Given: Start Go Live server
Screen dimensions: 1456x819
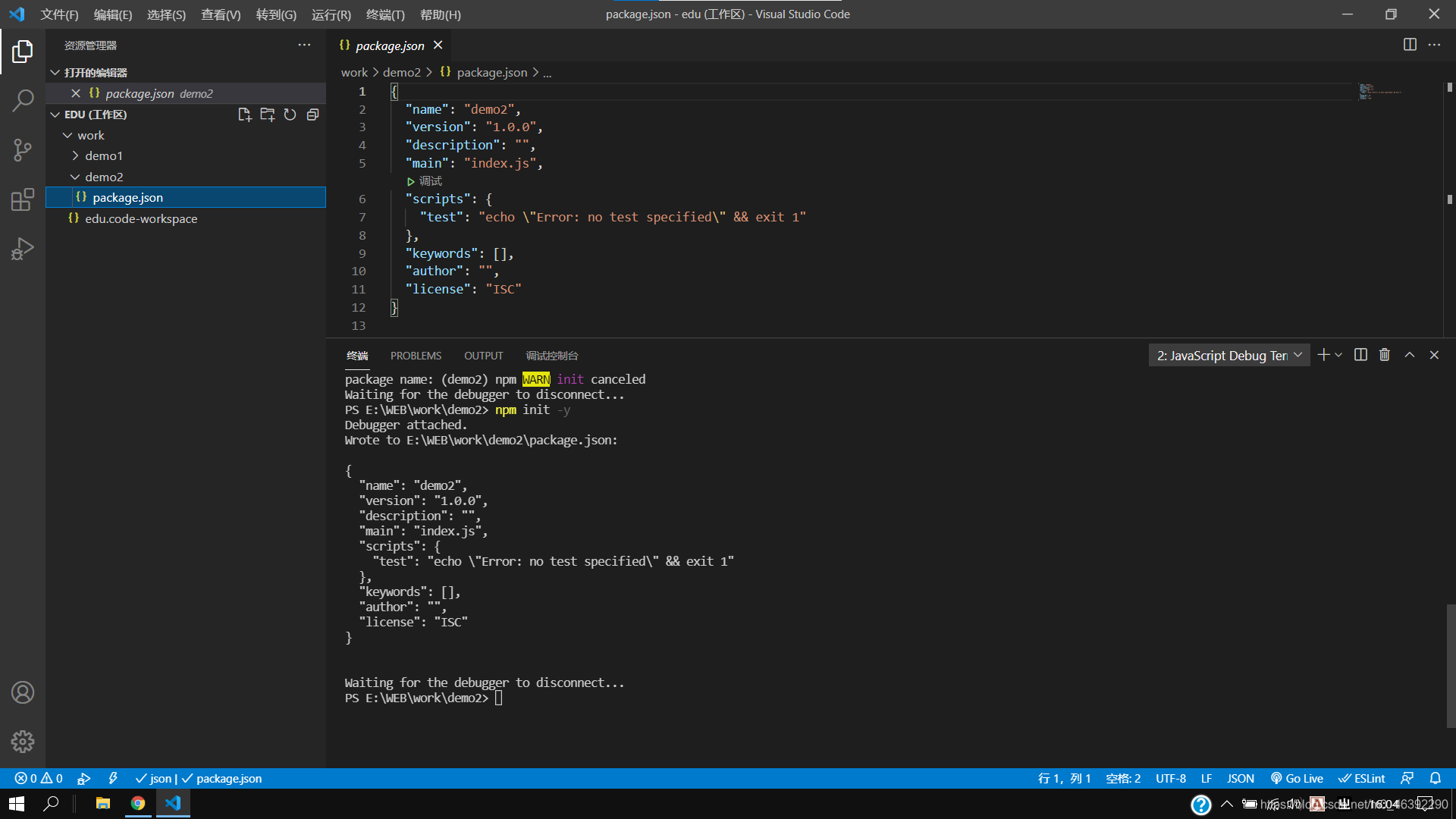Looking at the screenshot, I should tap(1297, 778).
